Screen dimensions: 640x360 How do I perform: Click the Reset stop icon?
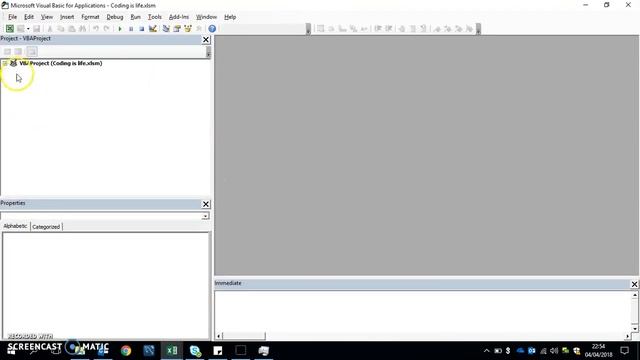pyautogui.click(x=142, y=29)
